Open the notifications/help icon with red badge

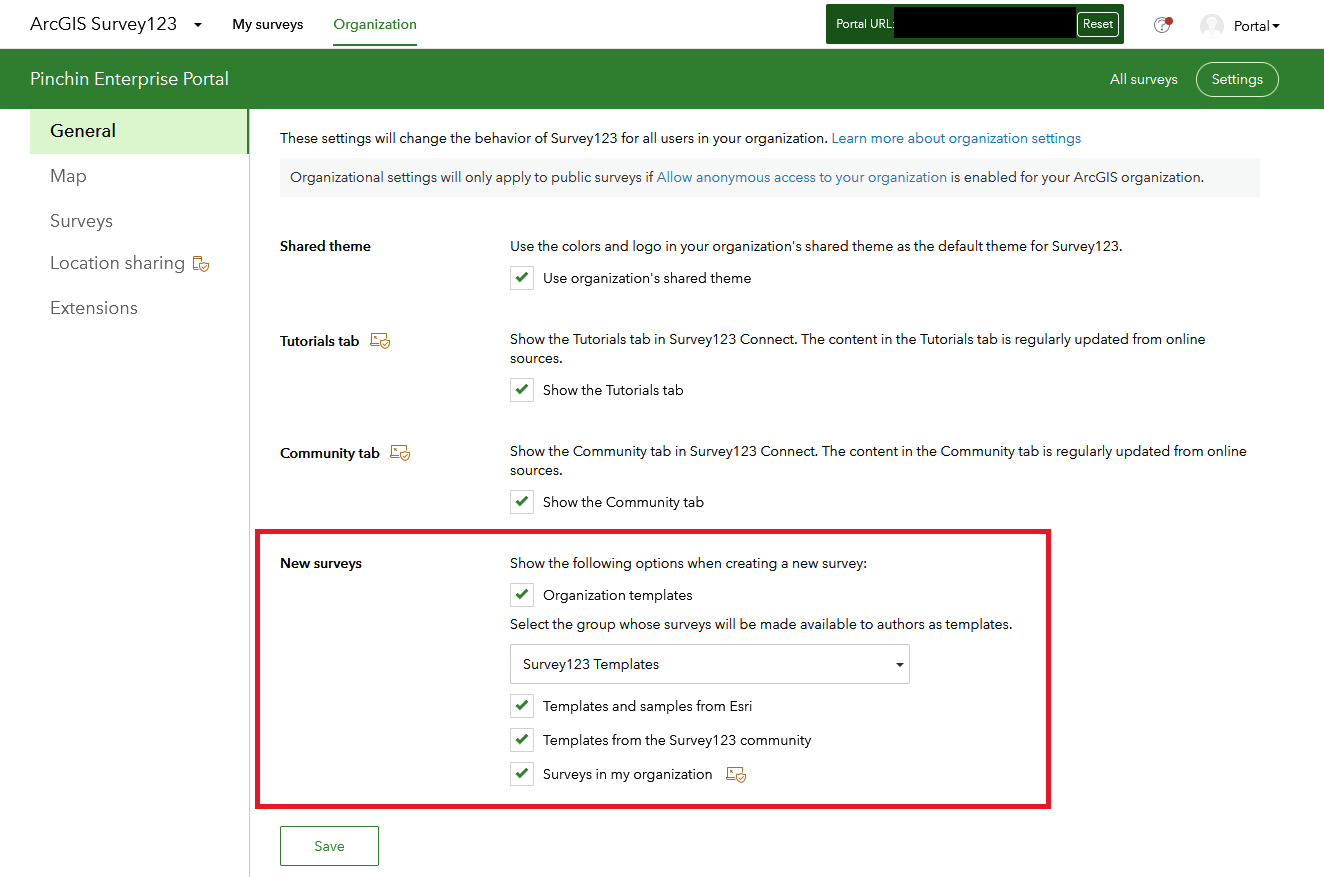coord(1162,24)
